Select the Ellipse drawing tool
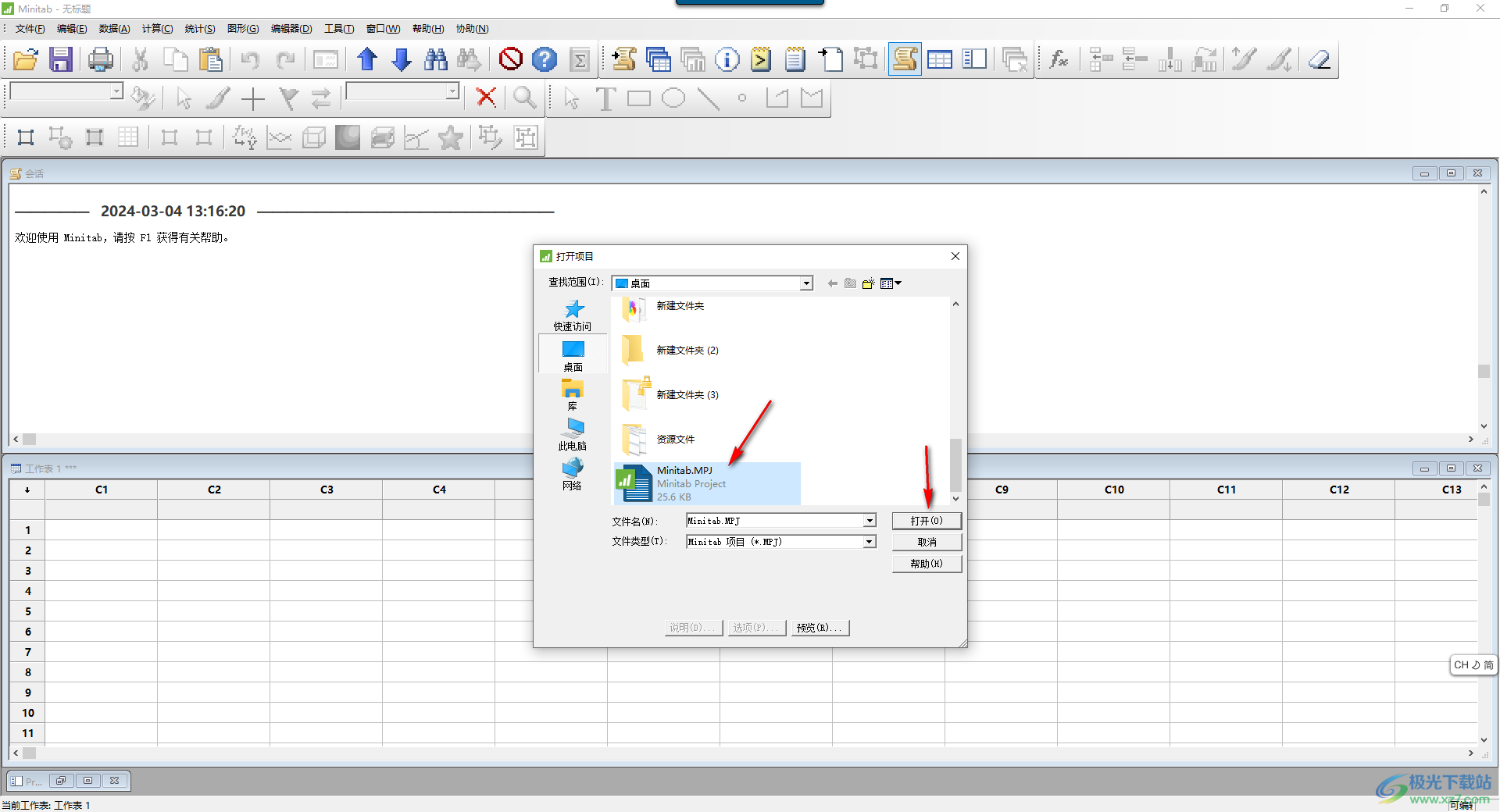Image resolution: width=1500 pixels, height=812 pixels. [673, 98]
